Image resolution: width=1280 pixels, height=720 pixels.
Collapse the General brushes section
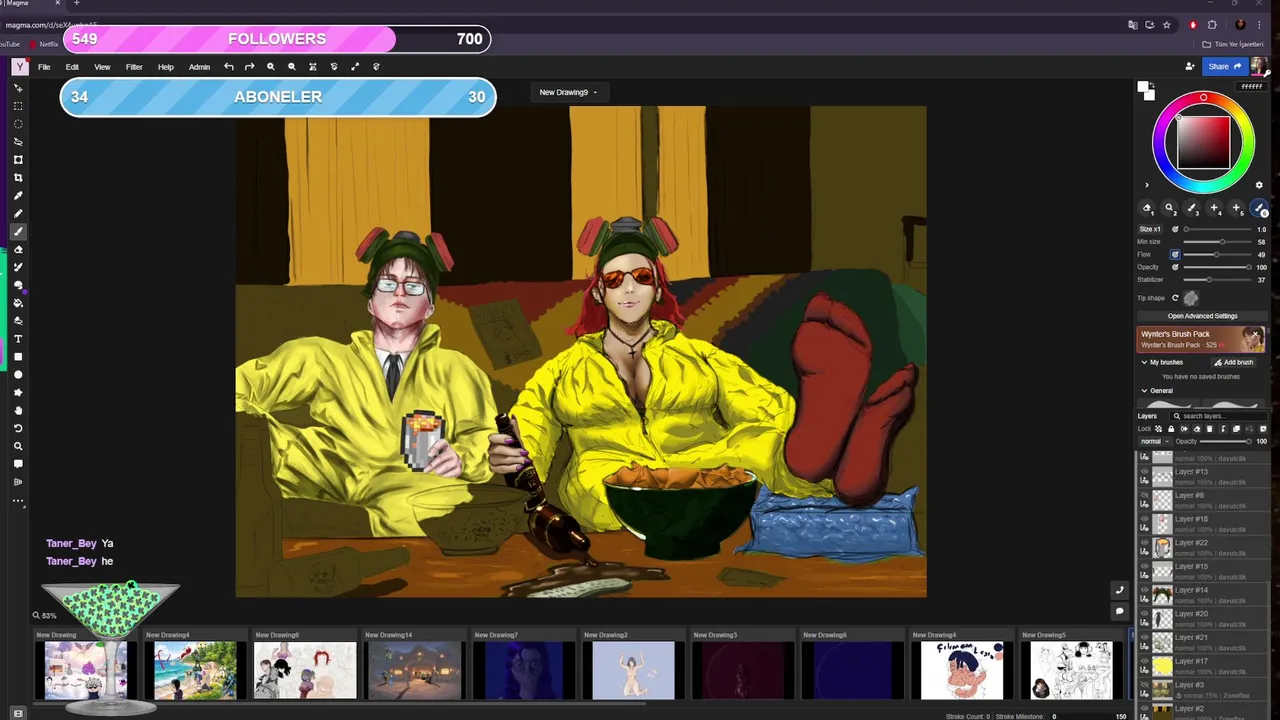[1144, 391]
